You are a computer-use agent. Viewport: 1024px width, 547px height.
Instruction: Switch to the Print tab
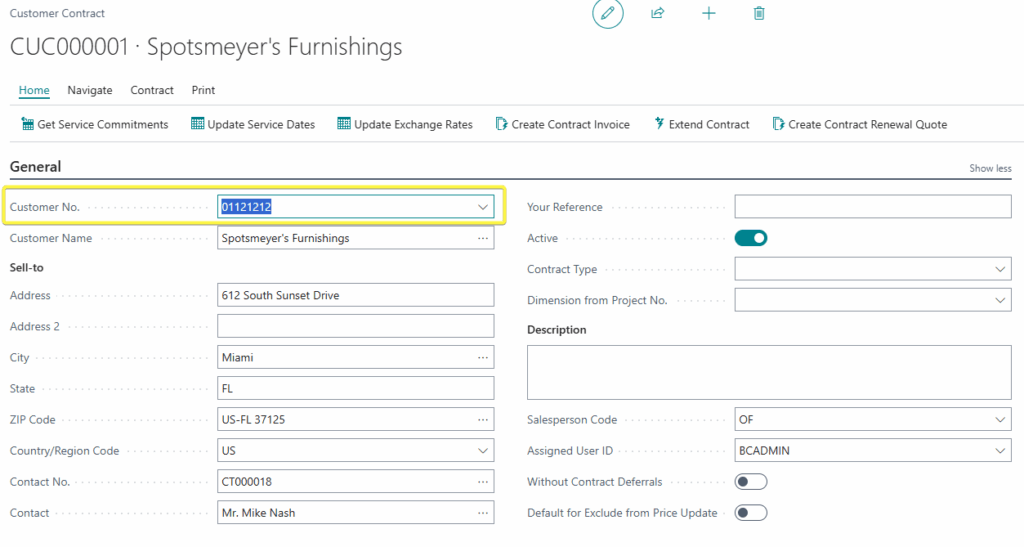click(x=203, y=90)
